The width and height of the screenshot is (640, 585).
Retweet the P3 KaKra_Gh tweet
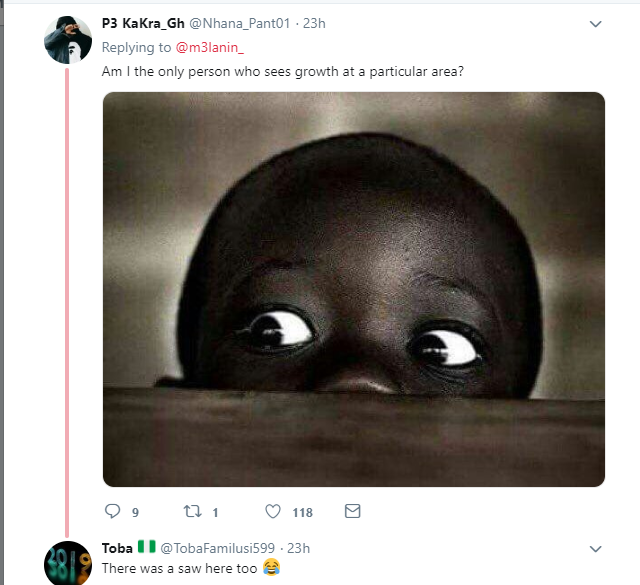tap(191, 512)
